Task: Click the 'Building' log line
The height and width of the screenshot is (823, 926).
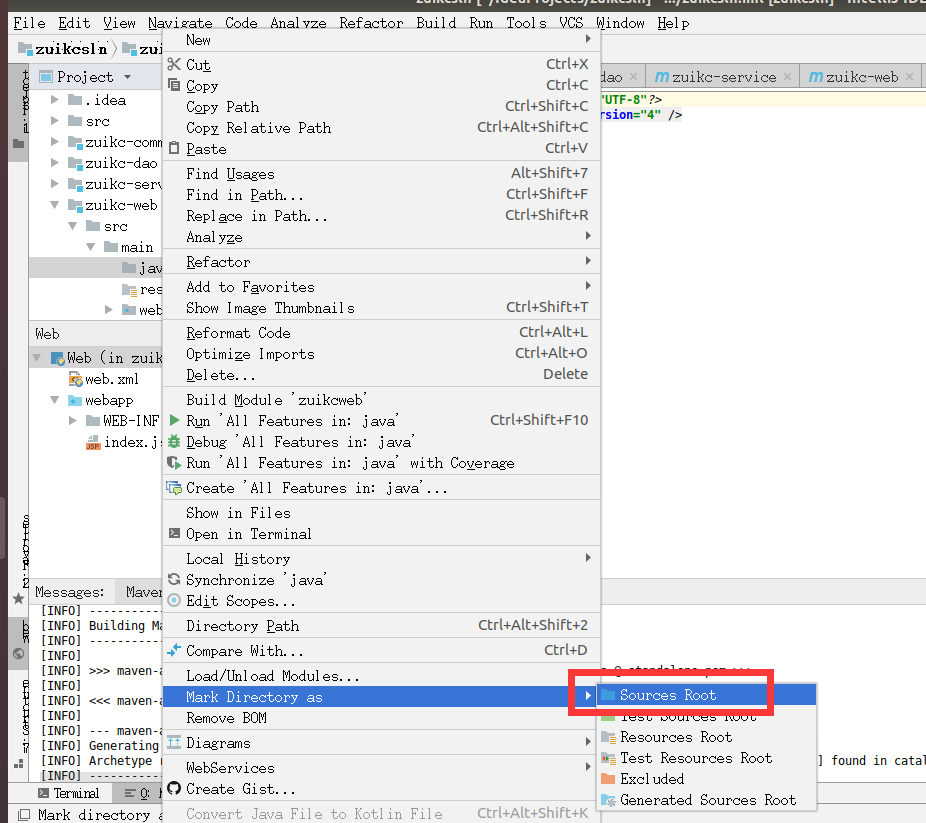Action: click(102, 626)
